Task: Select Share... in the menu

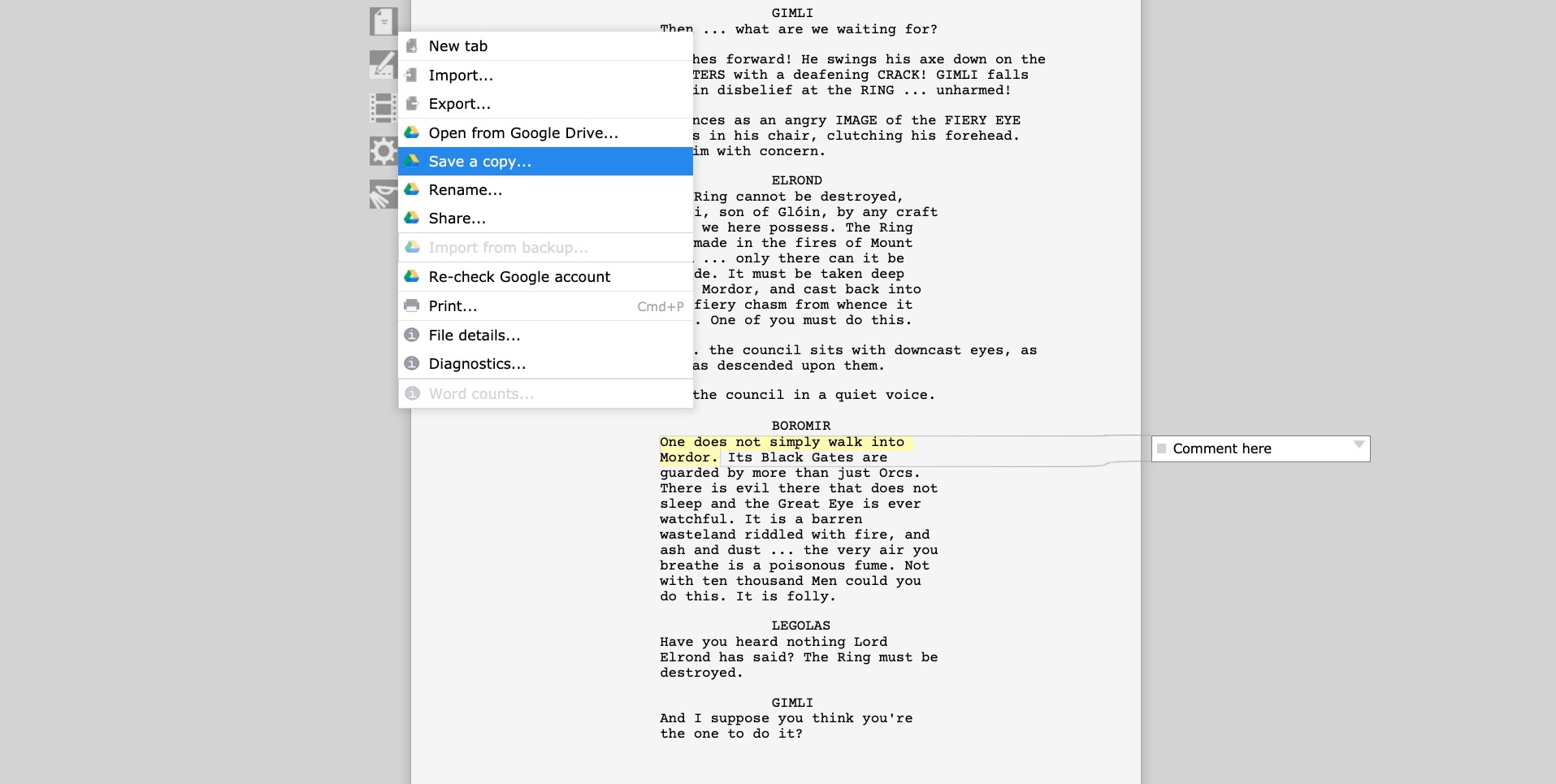Action: click(457, 219)
